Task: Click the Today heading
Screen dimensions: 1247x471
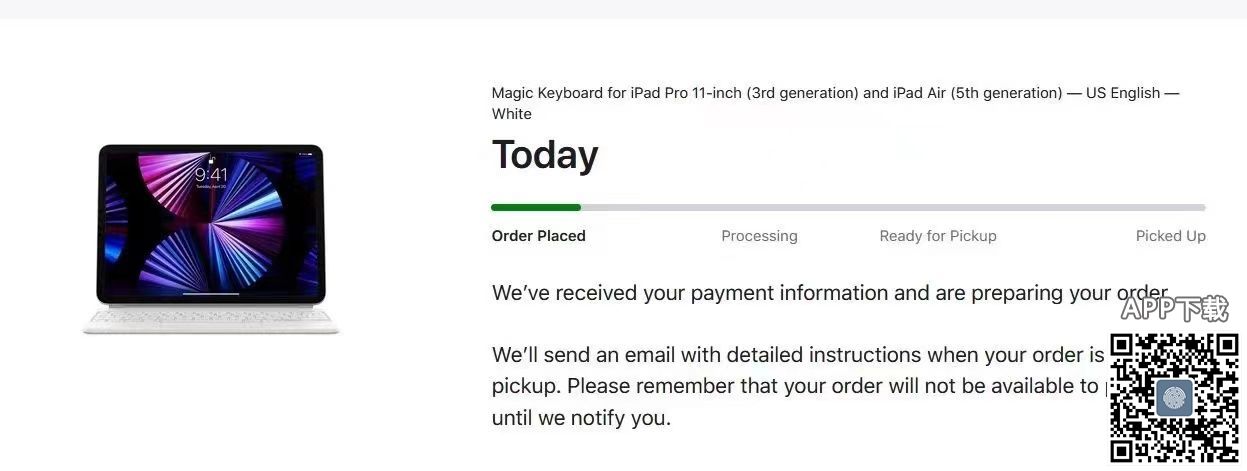Action: point(544,155)
